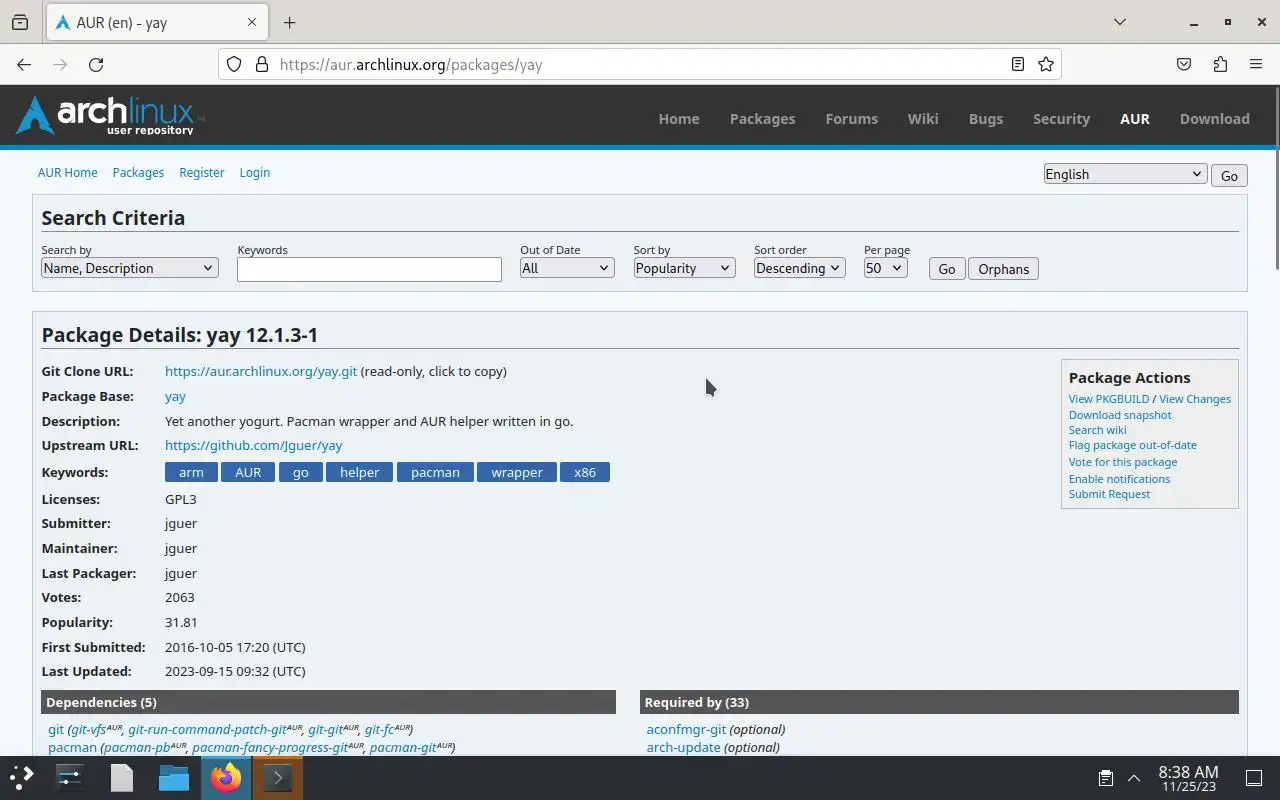
Task: Open the Packages nav item in header
Action: (762, 118)
